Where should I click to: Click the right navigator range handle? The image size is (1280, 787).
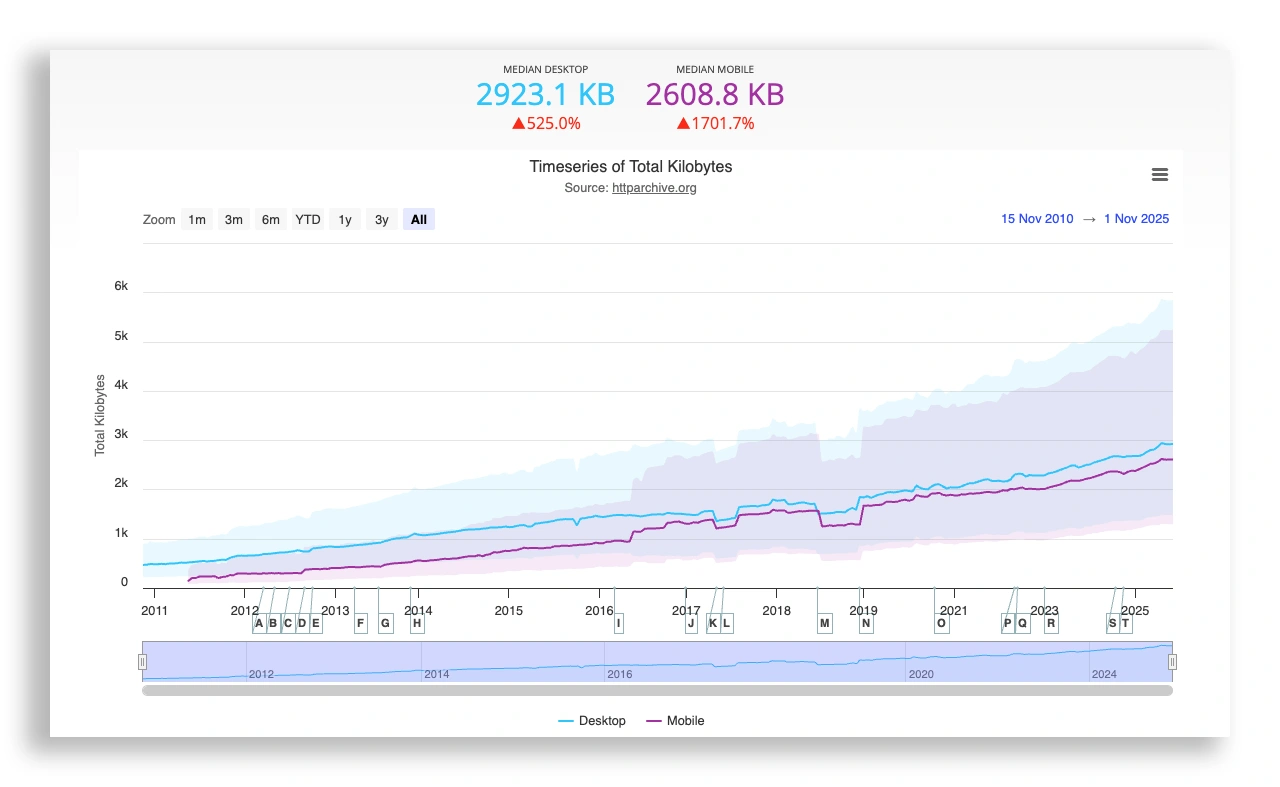point(1173,661)
